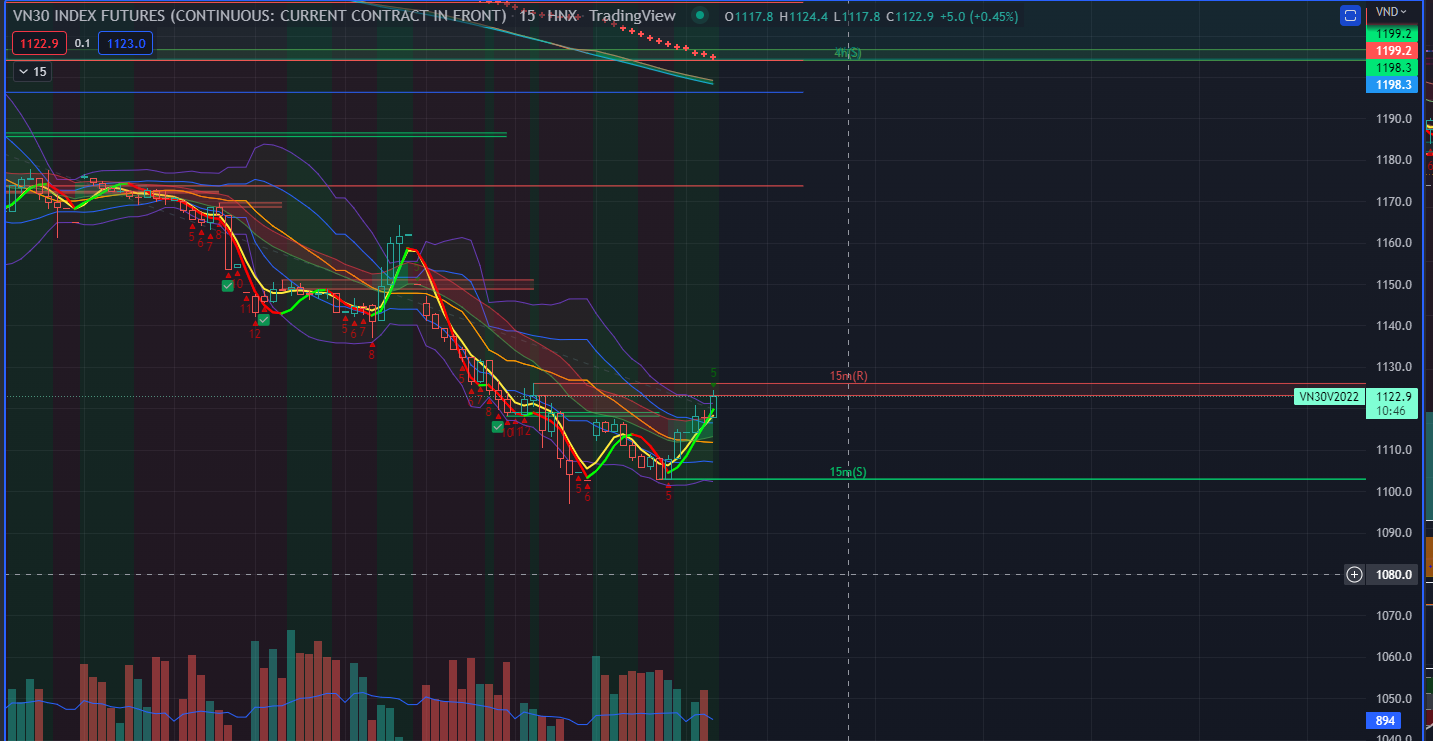Click the green checkmark signal below number 12
Image resolution: width=1433 pixels, height=741 pixels.
click(263, 319)
